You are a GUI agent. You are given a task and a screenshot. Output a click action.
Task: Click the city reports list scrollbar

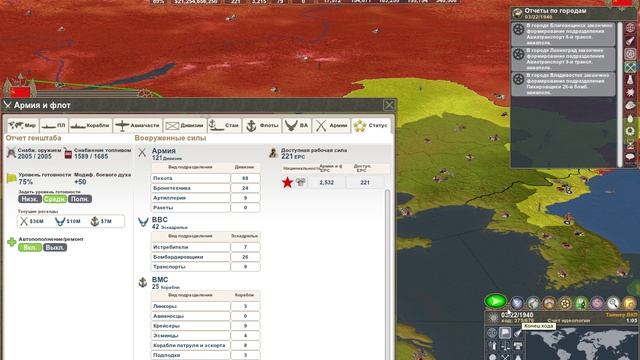(x=620, y=94)
